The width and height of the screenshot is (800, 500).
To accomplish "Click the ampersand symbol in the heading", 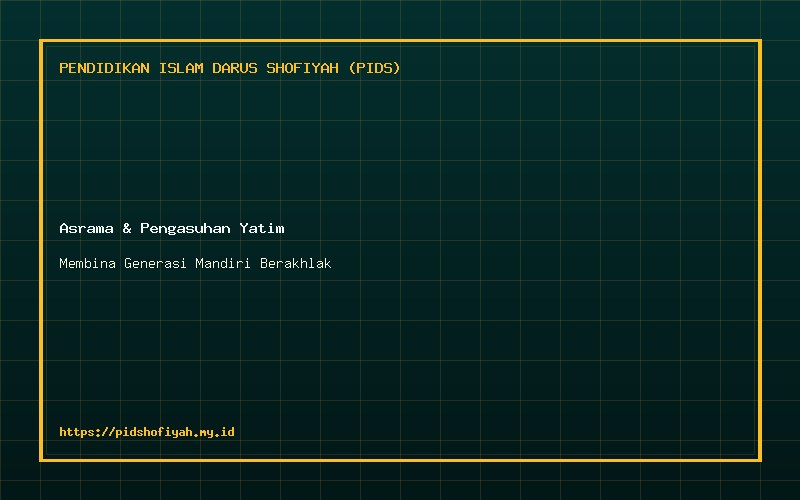I will [127, 228].
